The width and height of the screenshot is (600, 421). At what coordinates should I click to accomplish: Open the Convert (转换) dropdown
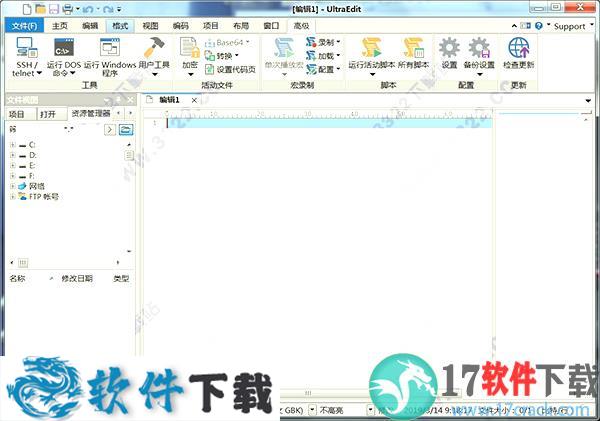point(228,56)
